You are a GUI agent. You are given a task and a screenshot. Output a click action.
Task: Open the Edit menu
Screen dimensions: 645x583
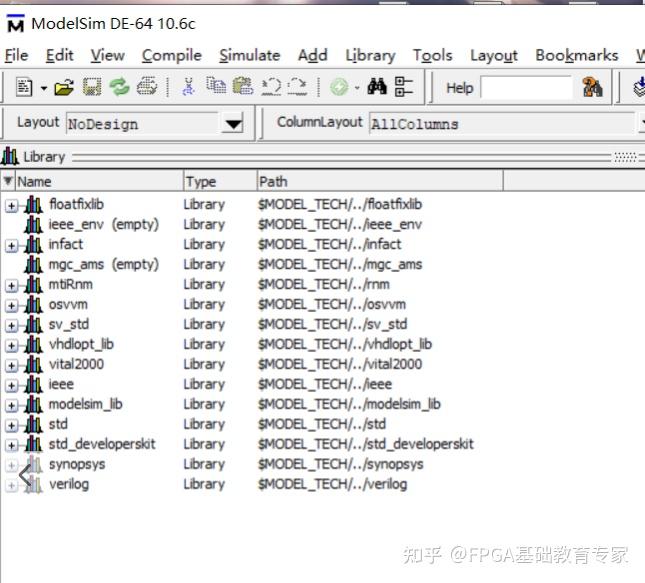[59, 55]
